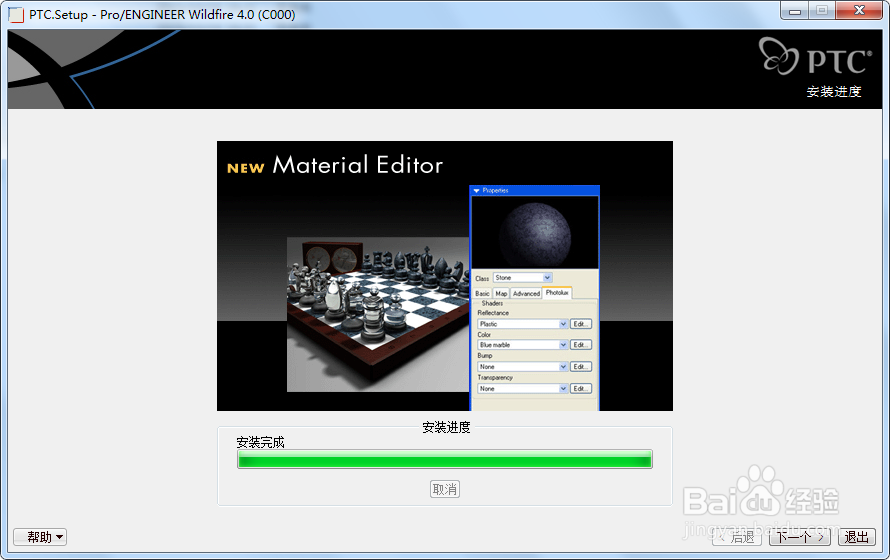Maximize the PTC.Setup window
Screen dimensions: 890x560
pos(821,11)
